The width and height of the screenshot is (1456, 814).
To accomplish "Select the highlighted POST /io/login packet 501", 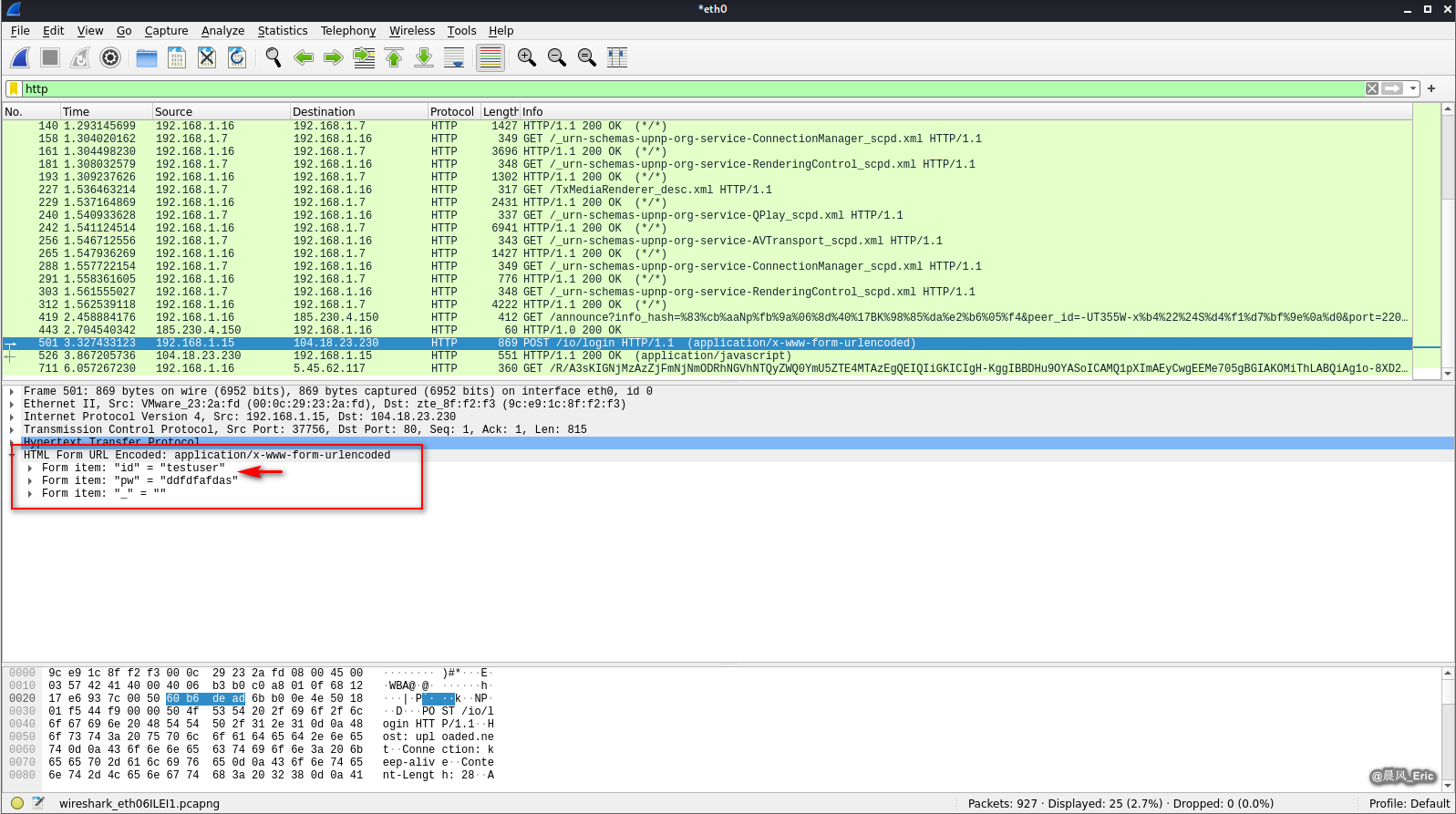I will [x=707, y=343].
